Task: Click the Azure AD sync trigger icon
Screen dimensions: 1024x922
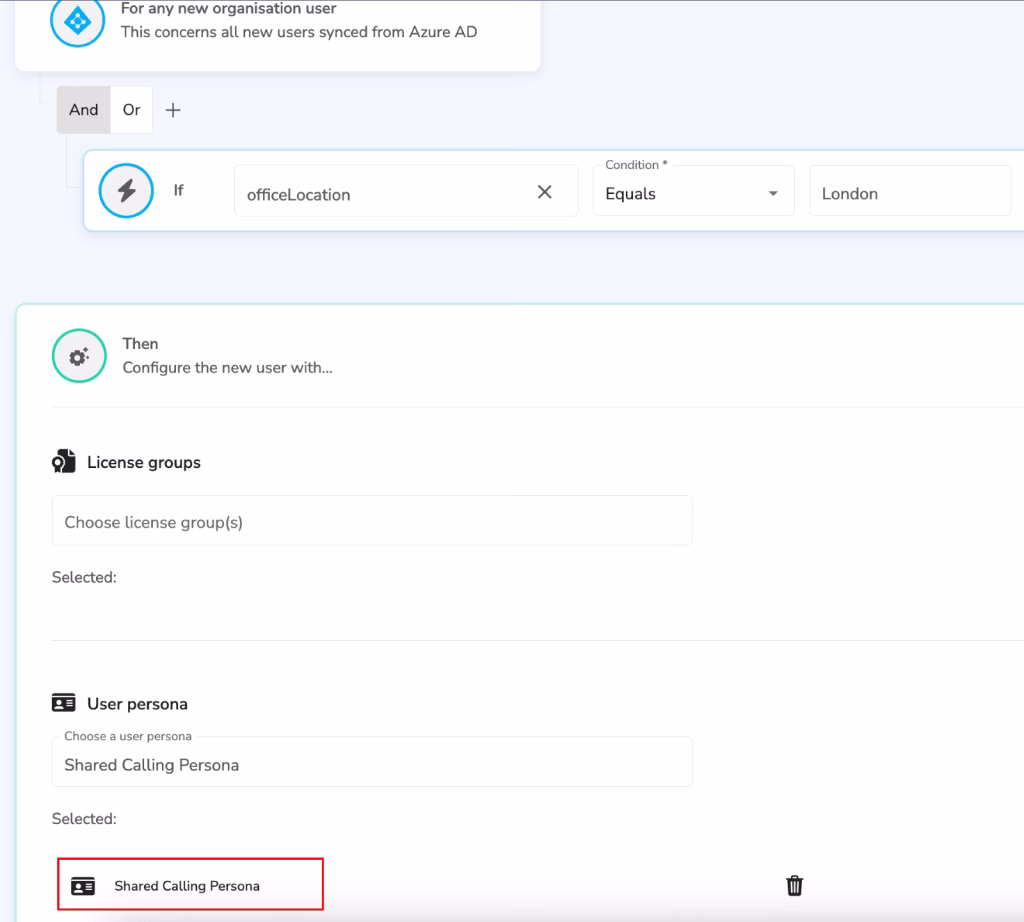Action: coord(77,22)
